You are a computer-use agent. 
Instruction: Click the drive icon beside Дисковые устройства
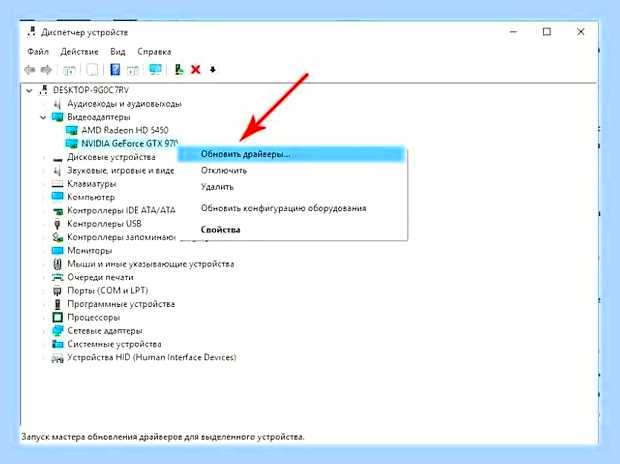point(58,159)
